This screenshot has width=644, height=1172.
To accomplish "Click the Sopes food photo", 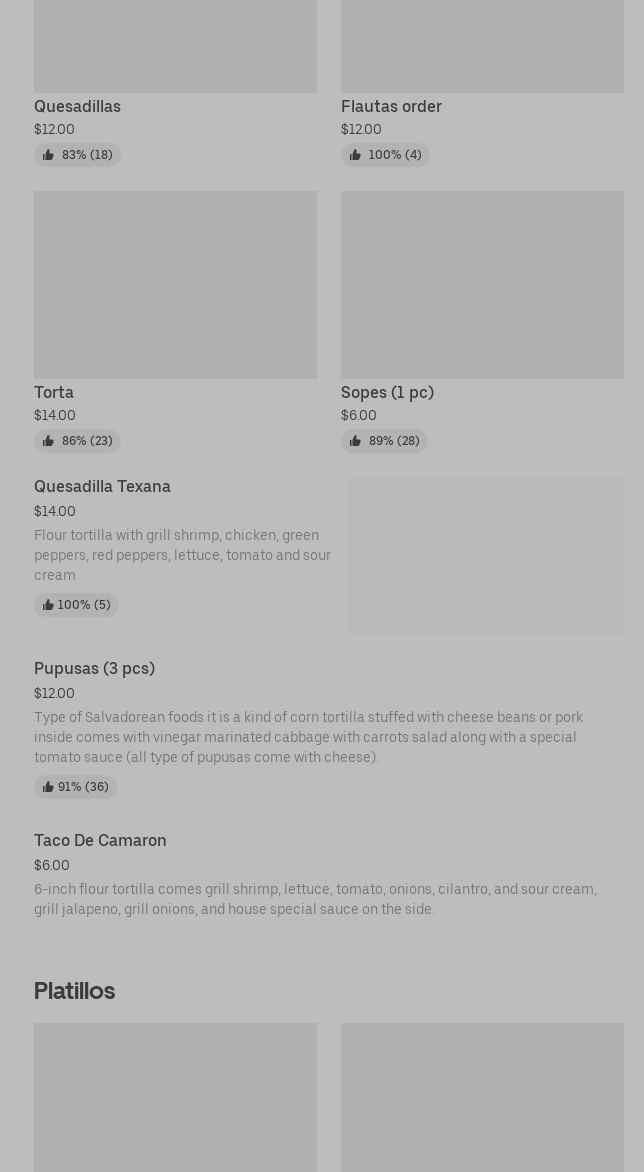I will [x=482, y=285].
